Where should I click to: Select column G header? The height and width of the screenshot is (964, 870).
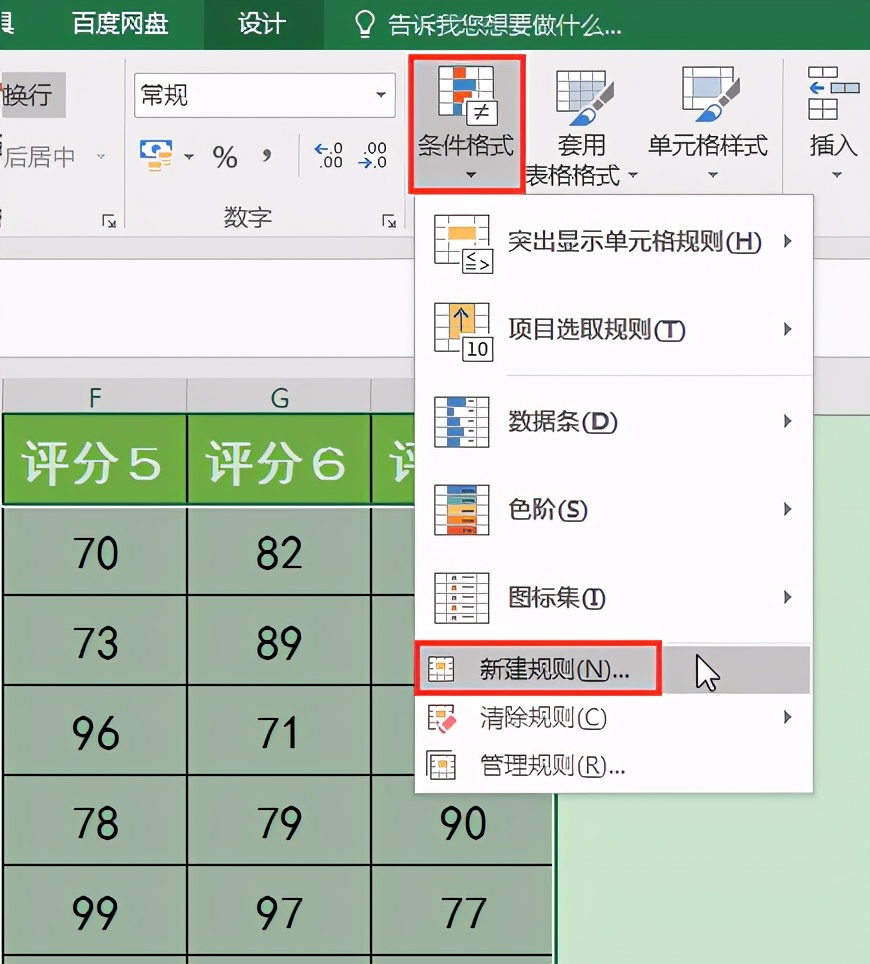[279, 397]
